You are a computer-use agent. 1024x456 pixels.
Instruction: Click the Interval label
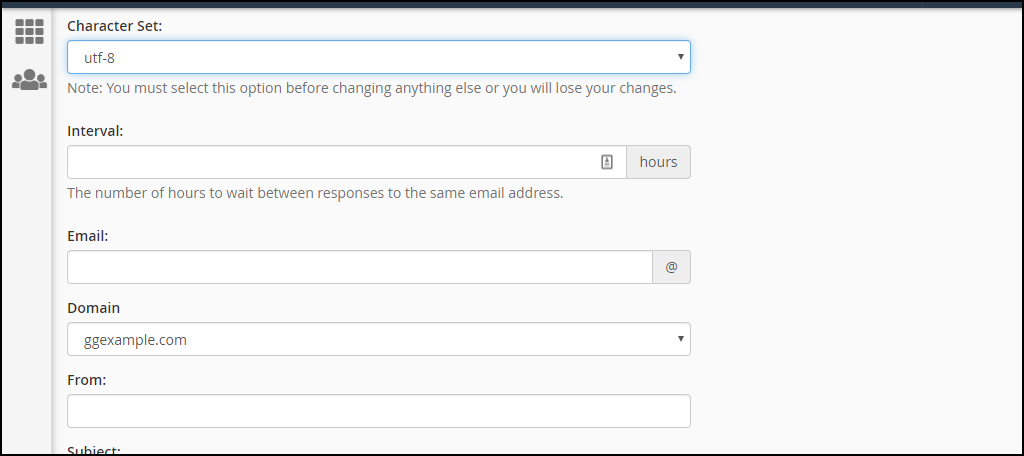pos(95,130)
